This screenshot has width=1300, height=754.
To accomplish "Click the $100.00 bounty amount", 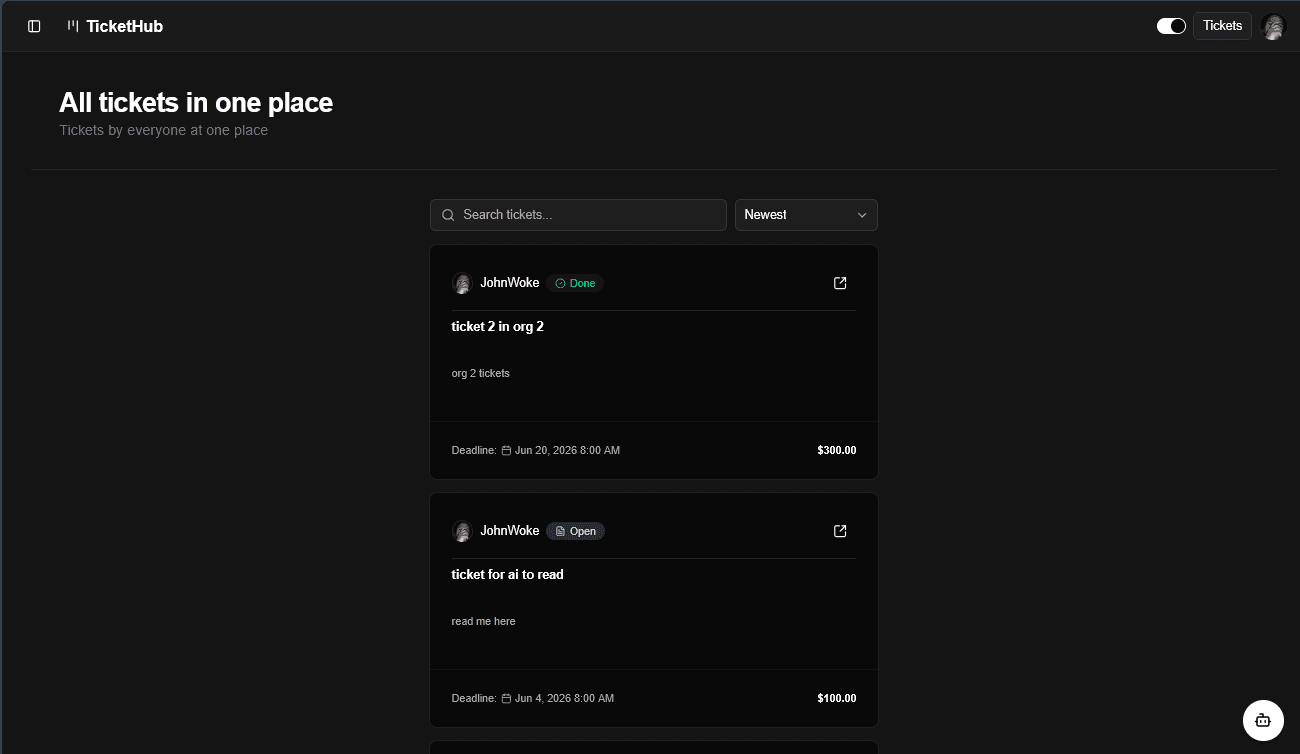I will pos(837,698).
